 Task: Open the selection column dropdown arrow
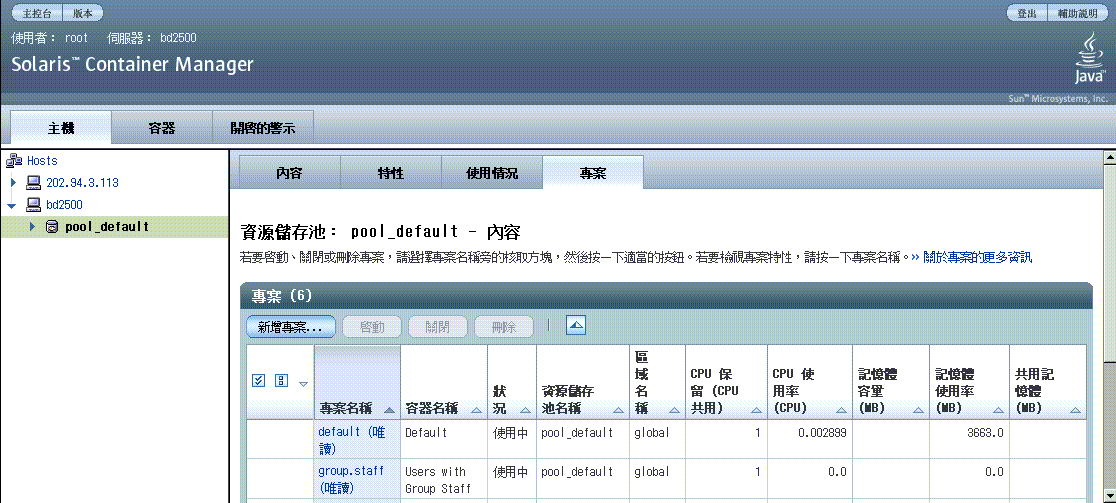click(x=303, y=384)
